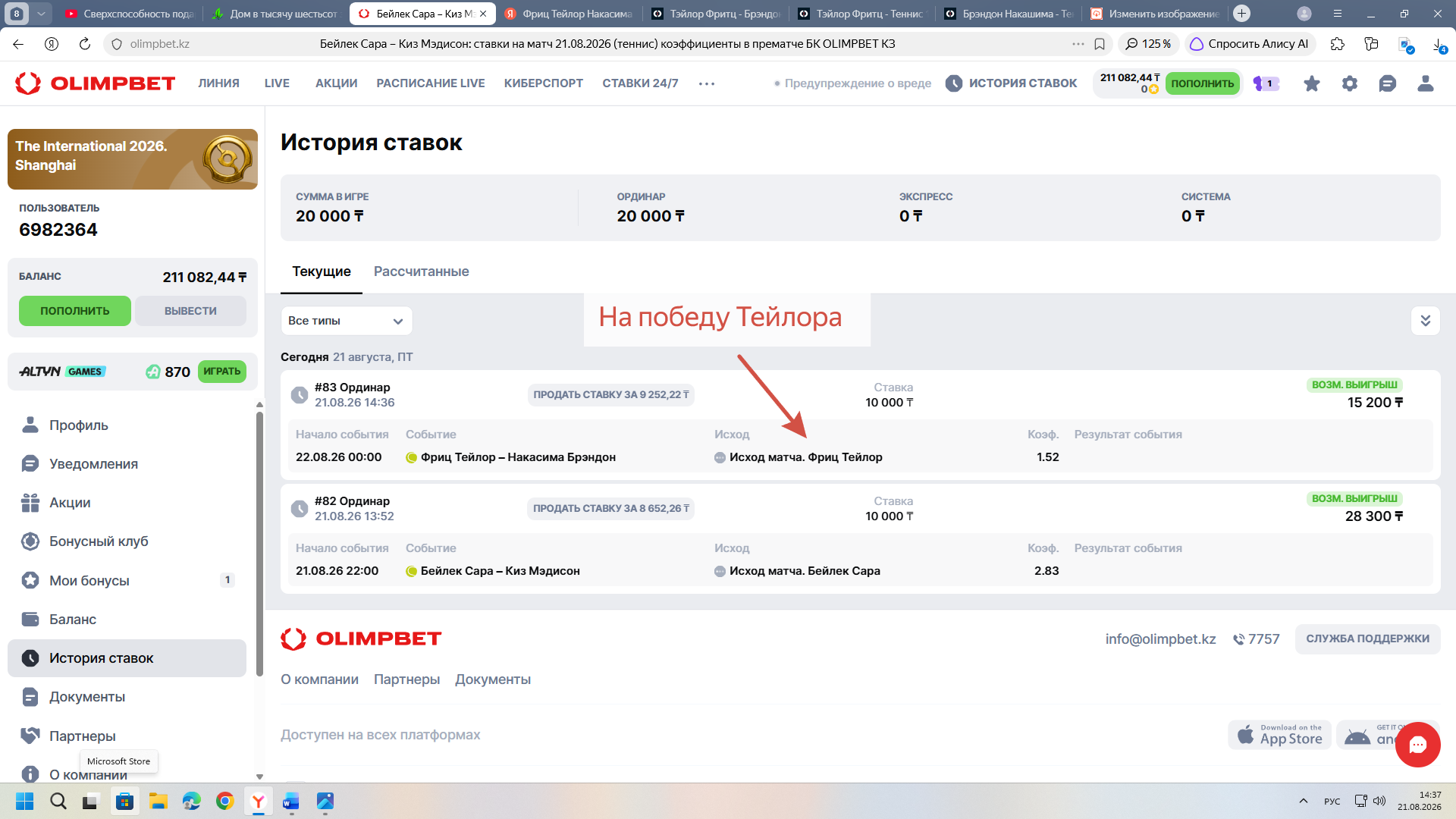The width and height of the screenshot is (1456, 819).
Task: Switch to Сверхспособность browser tab
Action: click(x=130, y=14)
